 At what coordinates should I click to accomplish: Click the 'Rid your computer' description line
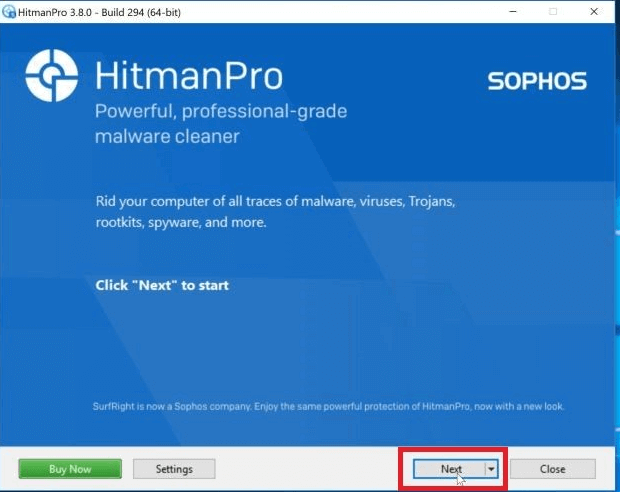pos(276,202)
